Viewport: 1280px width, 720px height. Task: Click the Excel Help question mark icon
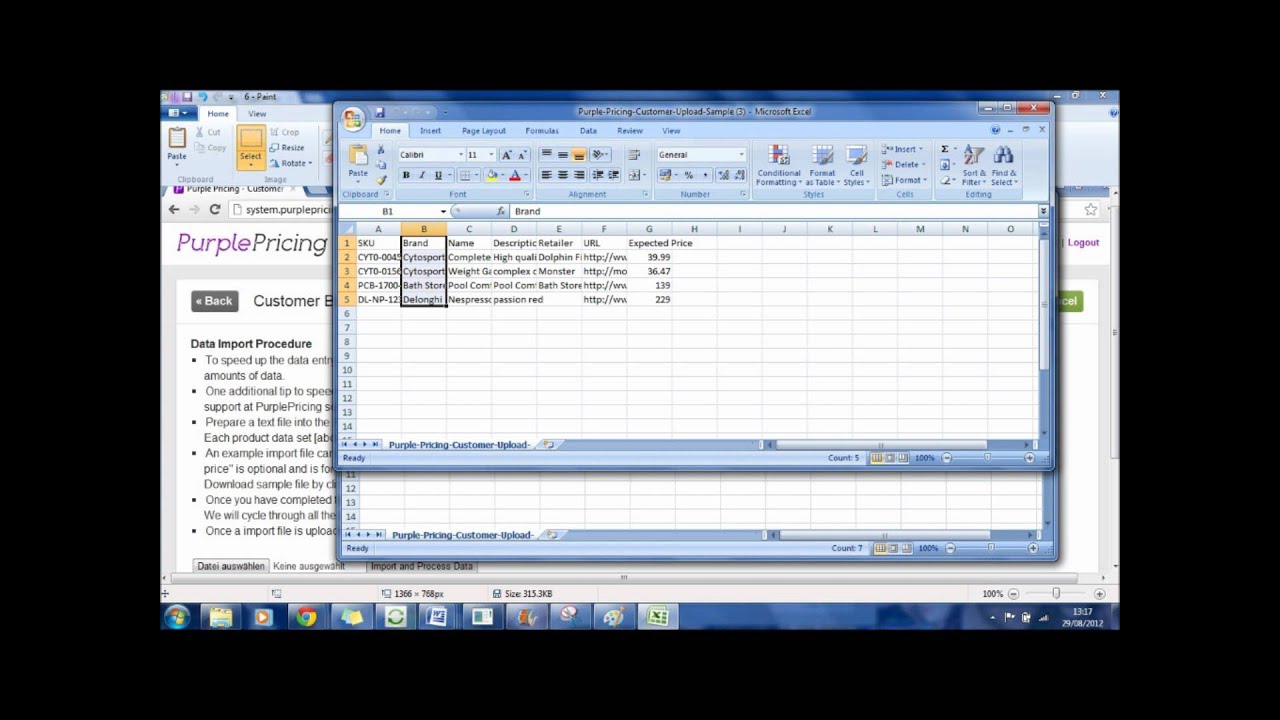click(995, 130)
